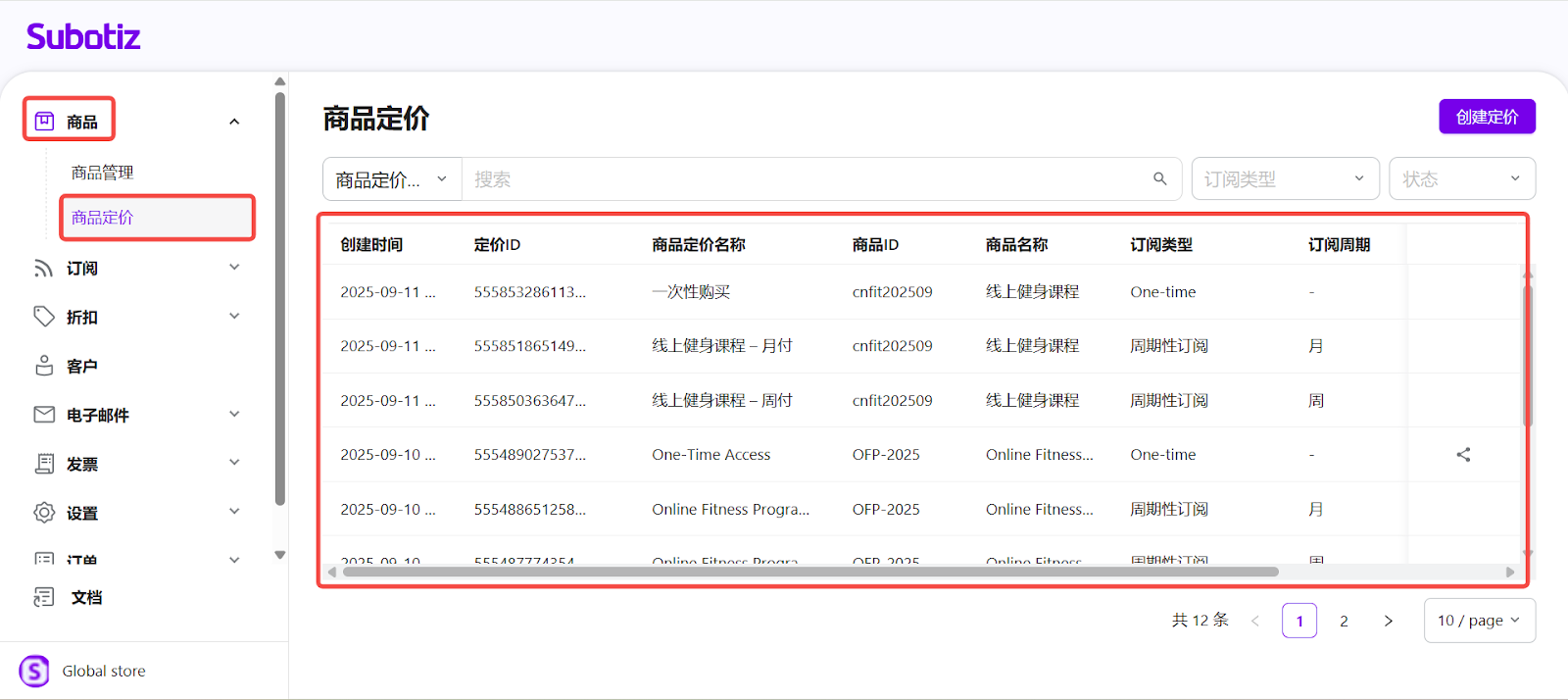Click the next page arrow

point(1388,621)
